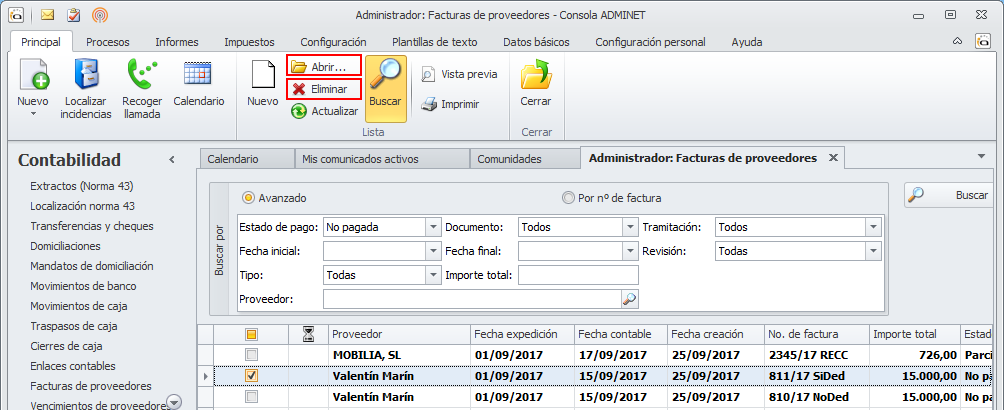Open the Fecha inicial date dropdown
This screenshot has height=410, width=1004.
(x=433, y=251)
